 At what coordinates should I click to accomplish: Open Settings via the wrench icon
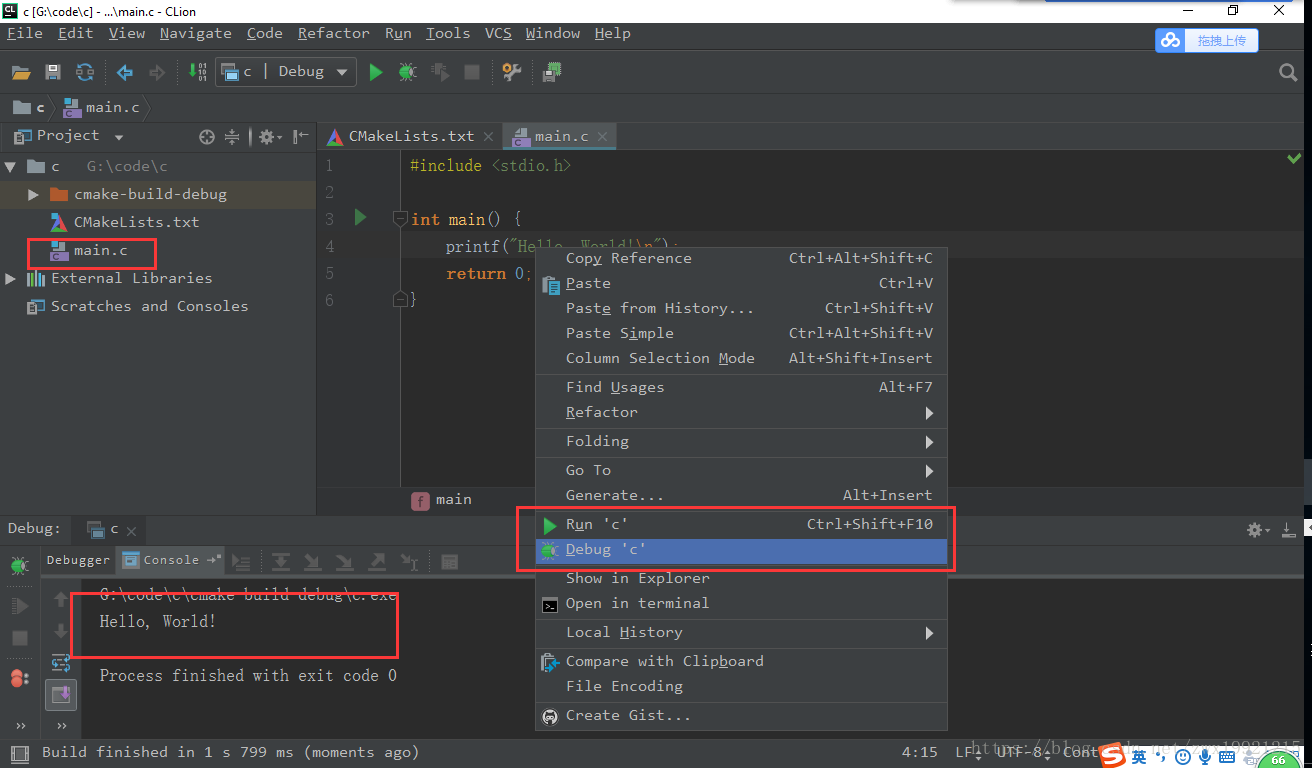tap(512, 72)
